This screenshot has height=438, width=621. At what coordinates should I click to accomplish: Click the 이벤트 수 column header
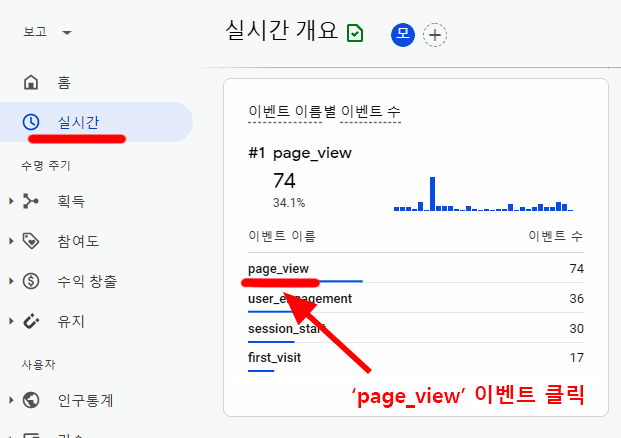556,236
